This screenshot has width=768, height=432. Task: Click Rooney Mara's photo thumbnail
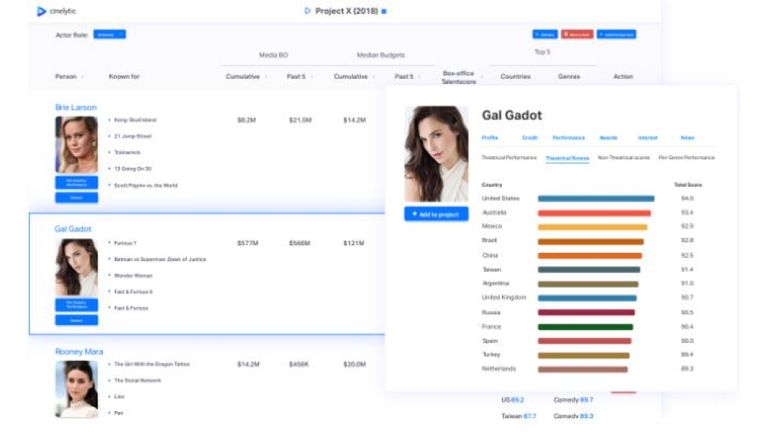click(x=76, y=389)
